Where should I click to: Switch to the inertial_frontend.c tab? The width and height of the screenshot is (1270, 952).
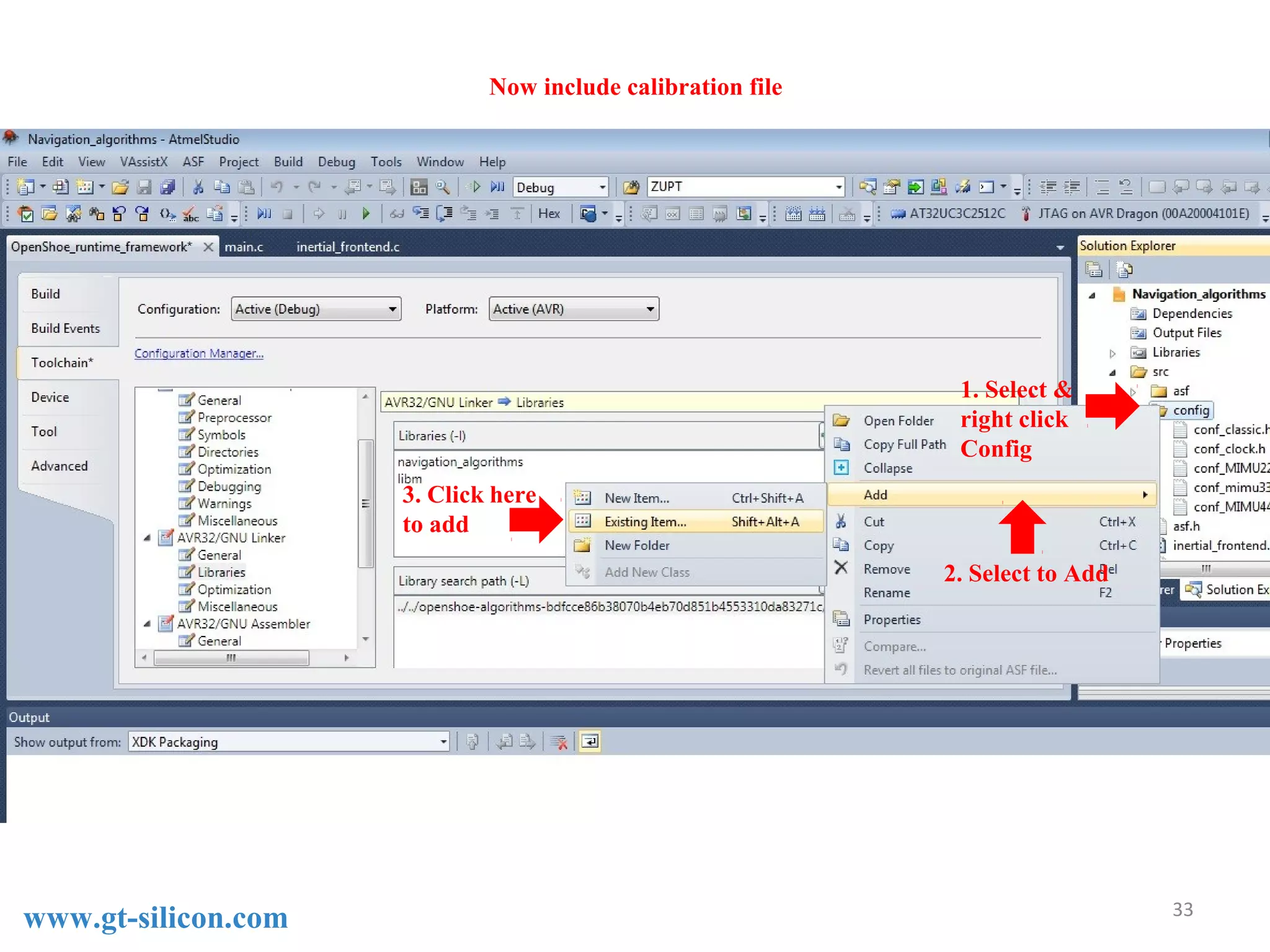[348, 247]
